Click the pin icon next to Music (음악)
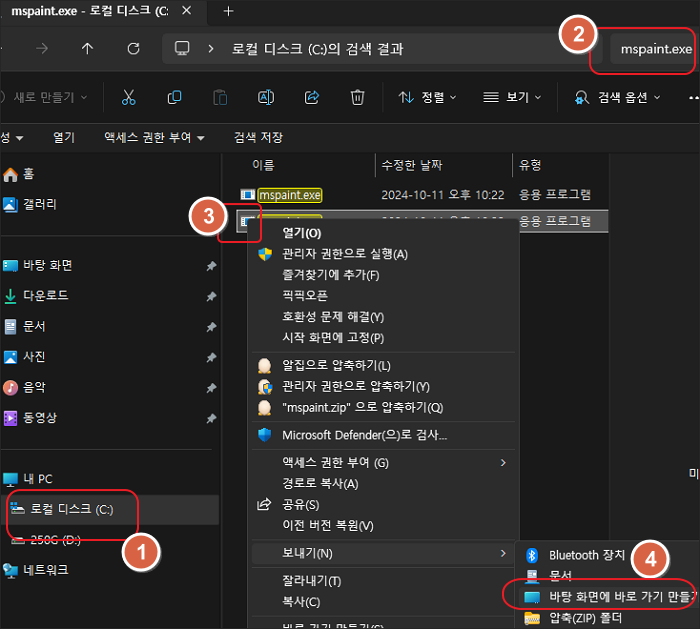This screenshot has width=700, height=629. tap(211, 388)
